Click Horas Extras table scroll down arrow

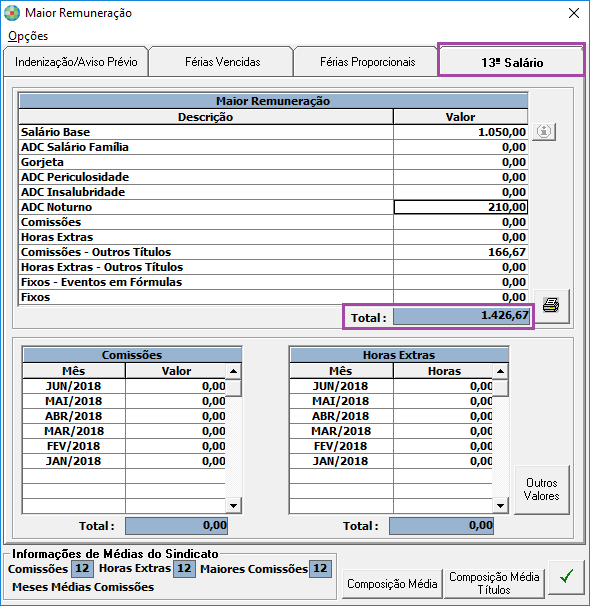pyautogui.click(x=501, y=506)
